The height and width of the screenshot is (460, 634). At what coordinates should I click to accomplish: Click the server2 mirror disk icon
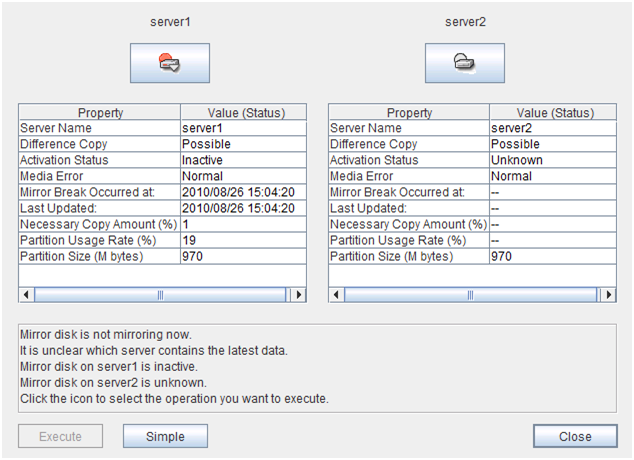(x=464, y=63)
